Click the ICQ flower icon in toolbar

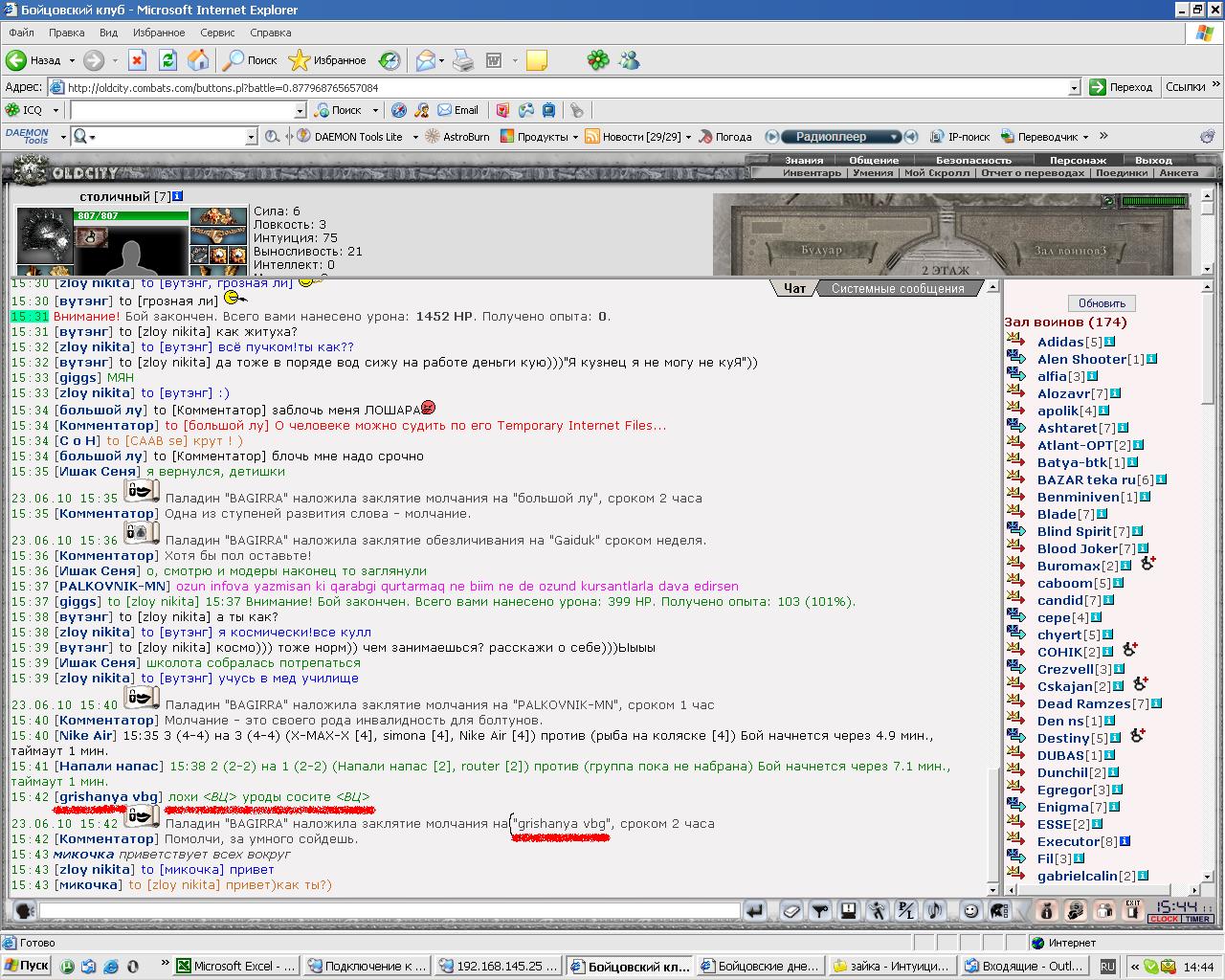[598, 60]
